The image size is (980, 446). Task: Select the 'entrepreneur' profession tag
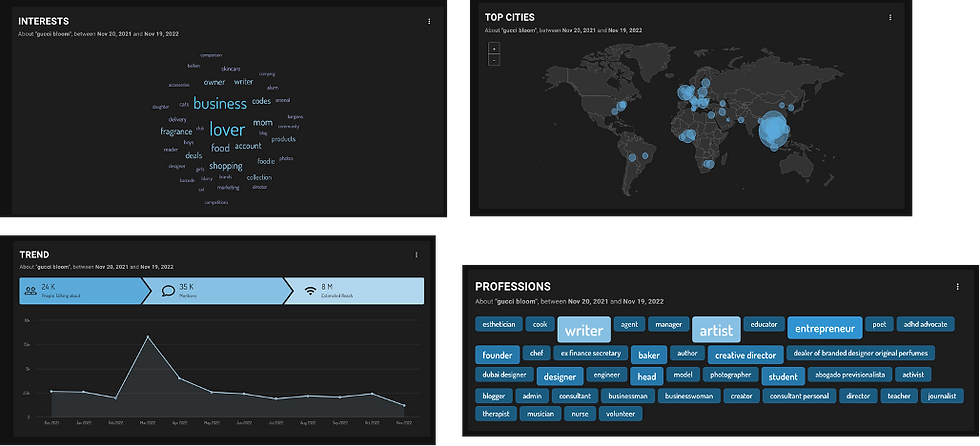[824, 328]
